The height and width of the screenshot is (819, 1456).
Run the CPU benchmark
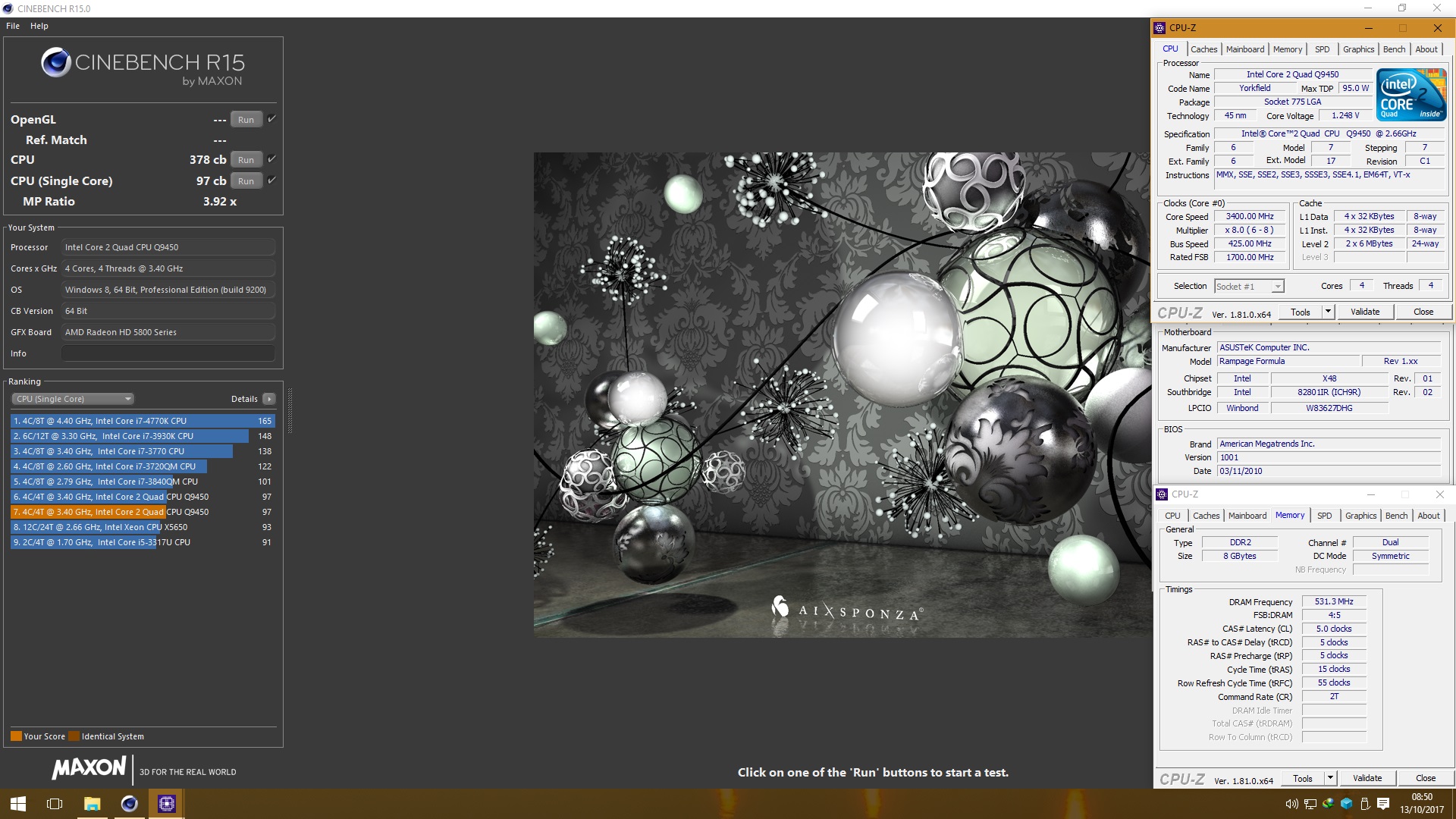(x=246, y=160)
